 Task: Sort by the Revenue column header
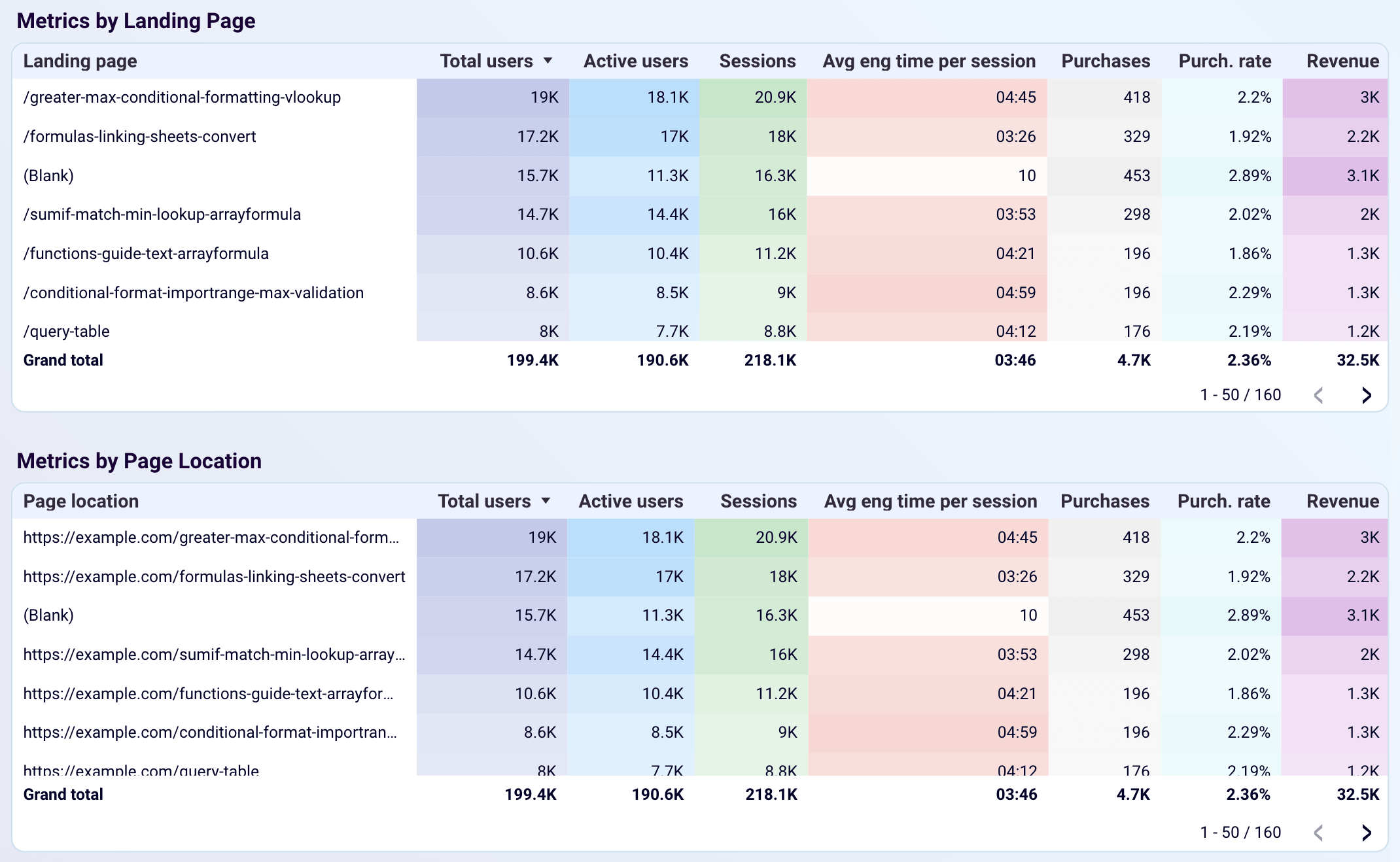pyautogui.click(x=1343, y=61)
